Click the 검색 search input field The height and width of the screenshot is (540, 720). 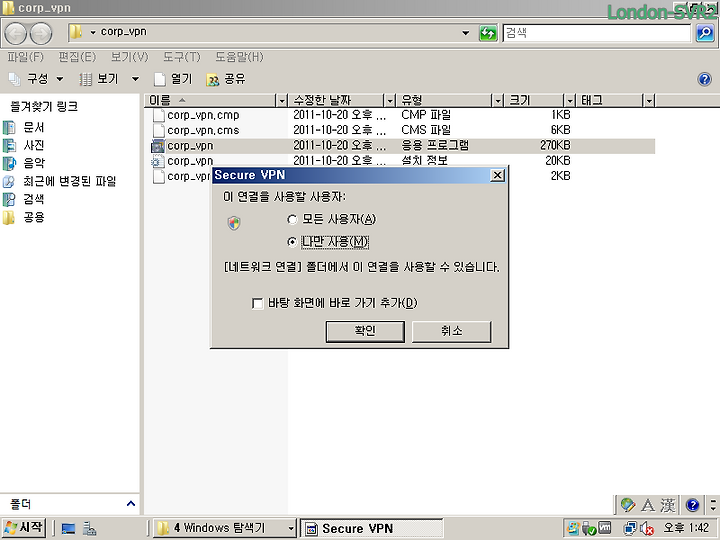point(596,33)
